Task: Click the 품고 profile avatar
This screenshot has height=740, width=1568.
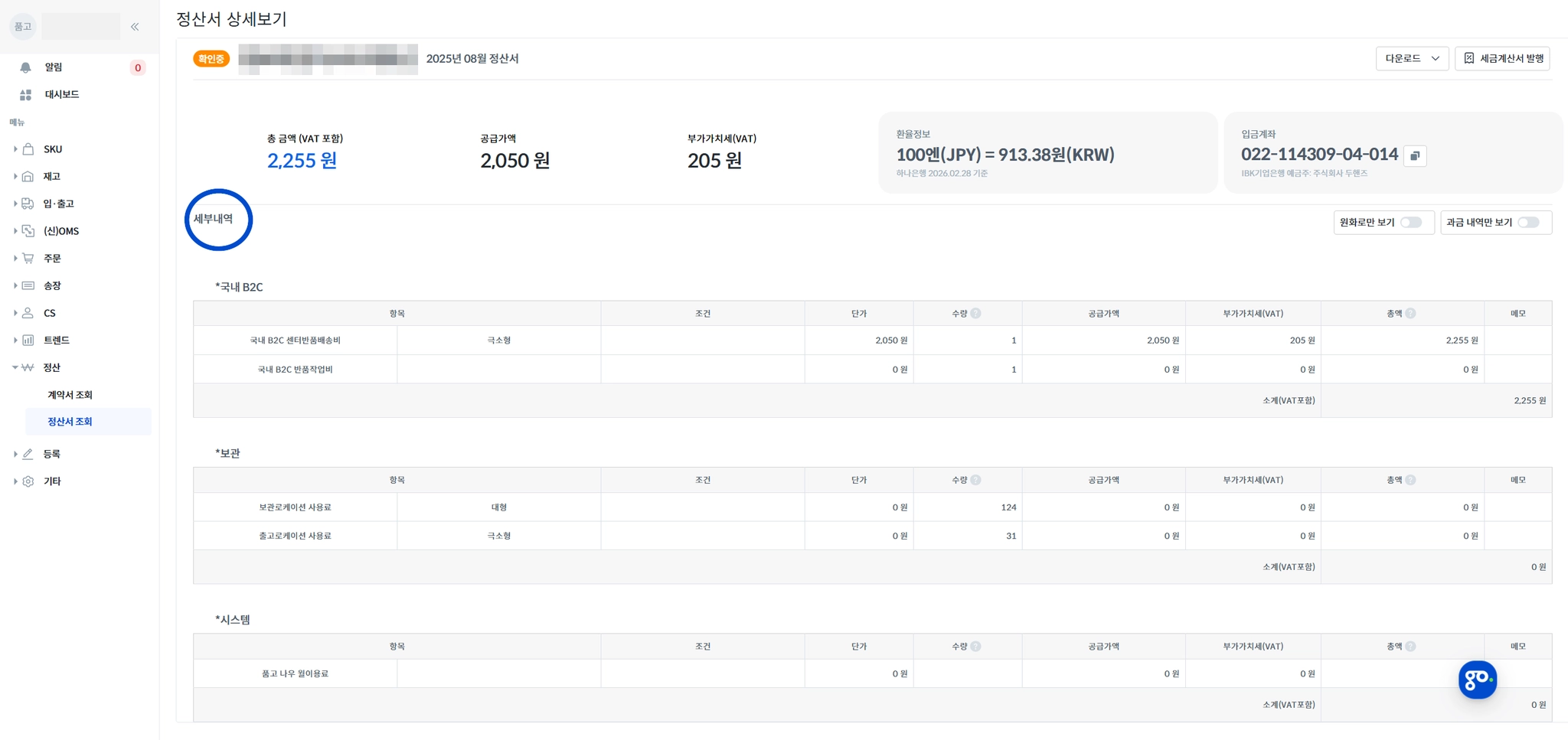Action: click(23, 27)
